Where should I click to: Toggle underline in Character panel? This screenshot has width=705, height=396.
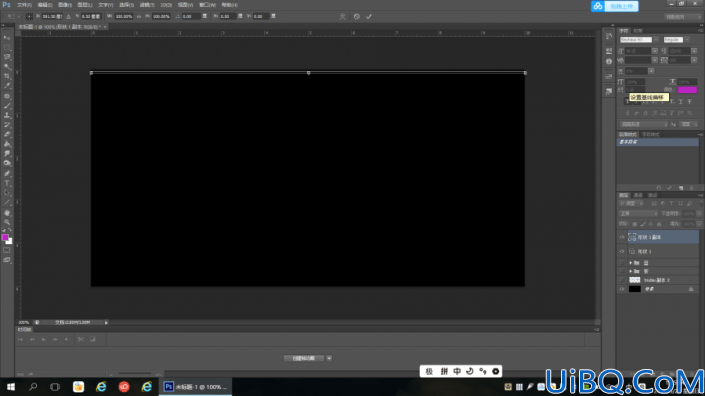pyautogui.click(x=681, y=102)
